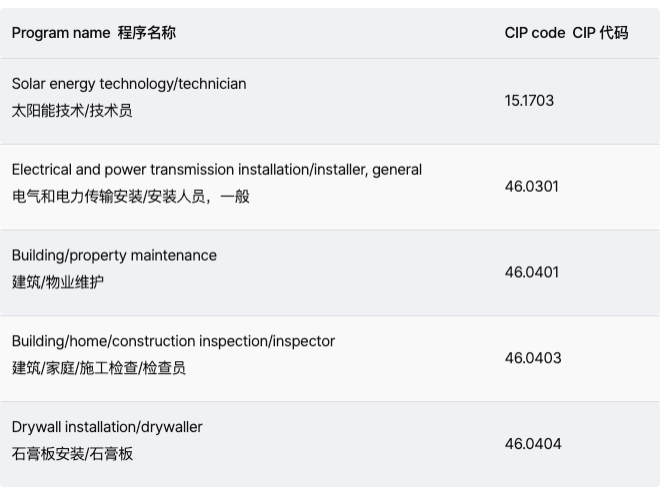Click CIP code 46.0401
Image resolution: width=664 pixels, height=492 pixels.
[531, 273]
